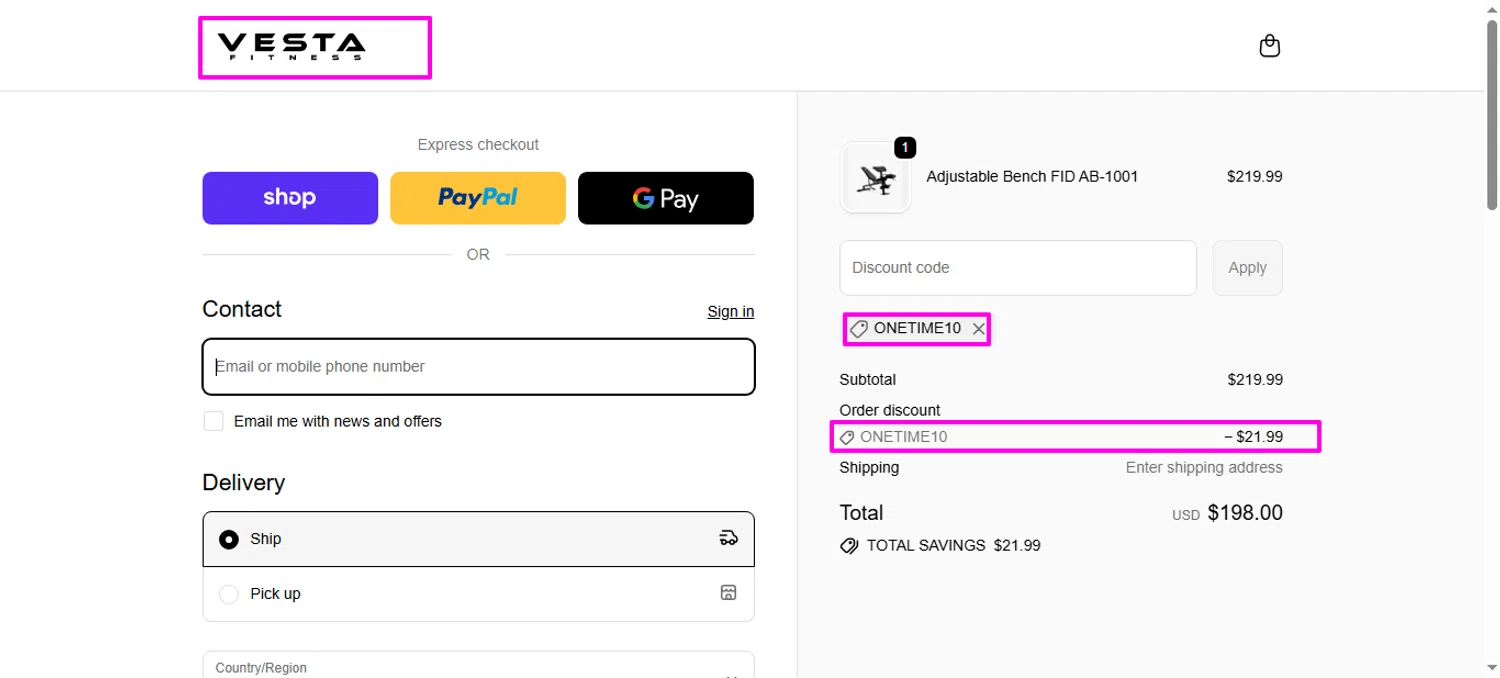
Task: Click the truck icon in the Ship row
Action: click(728, 538)
